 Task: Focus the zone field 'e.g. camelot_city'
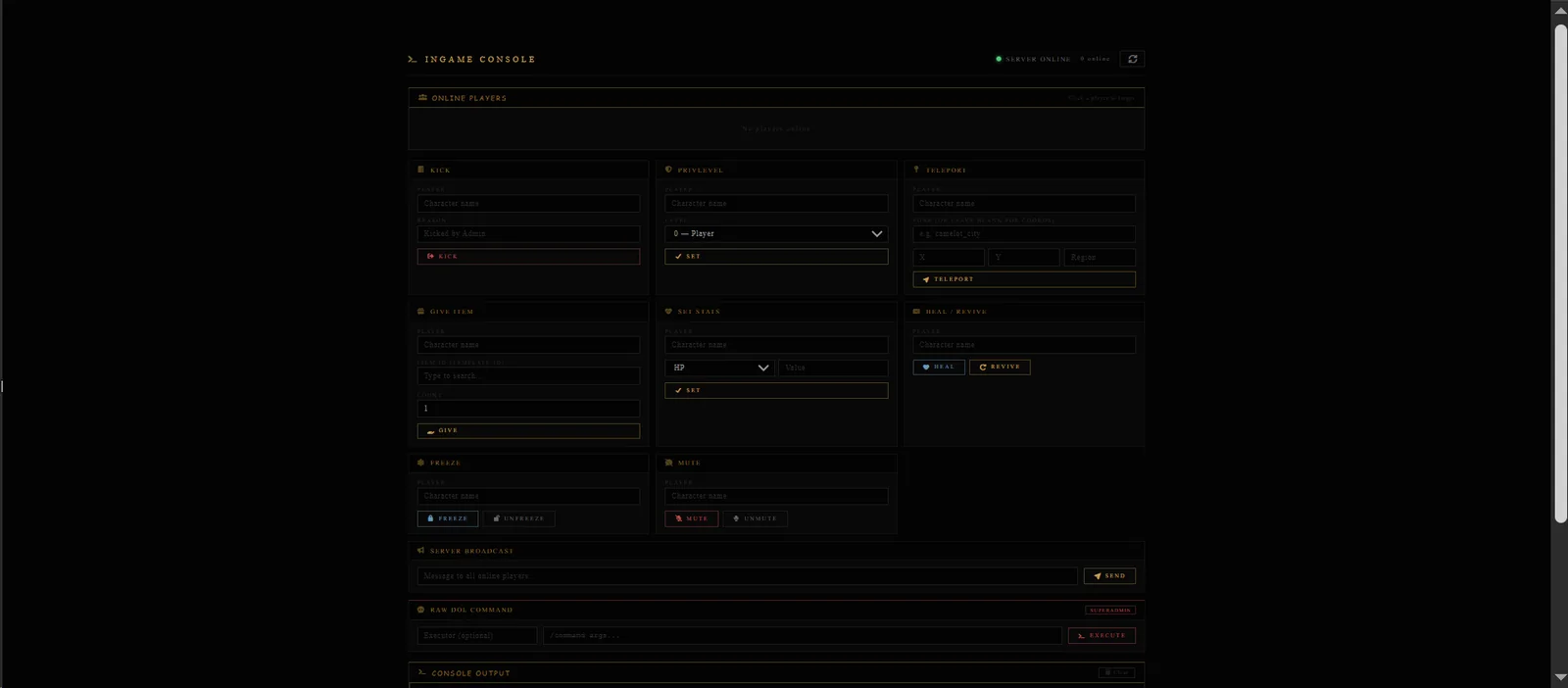click(1024, 234)
